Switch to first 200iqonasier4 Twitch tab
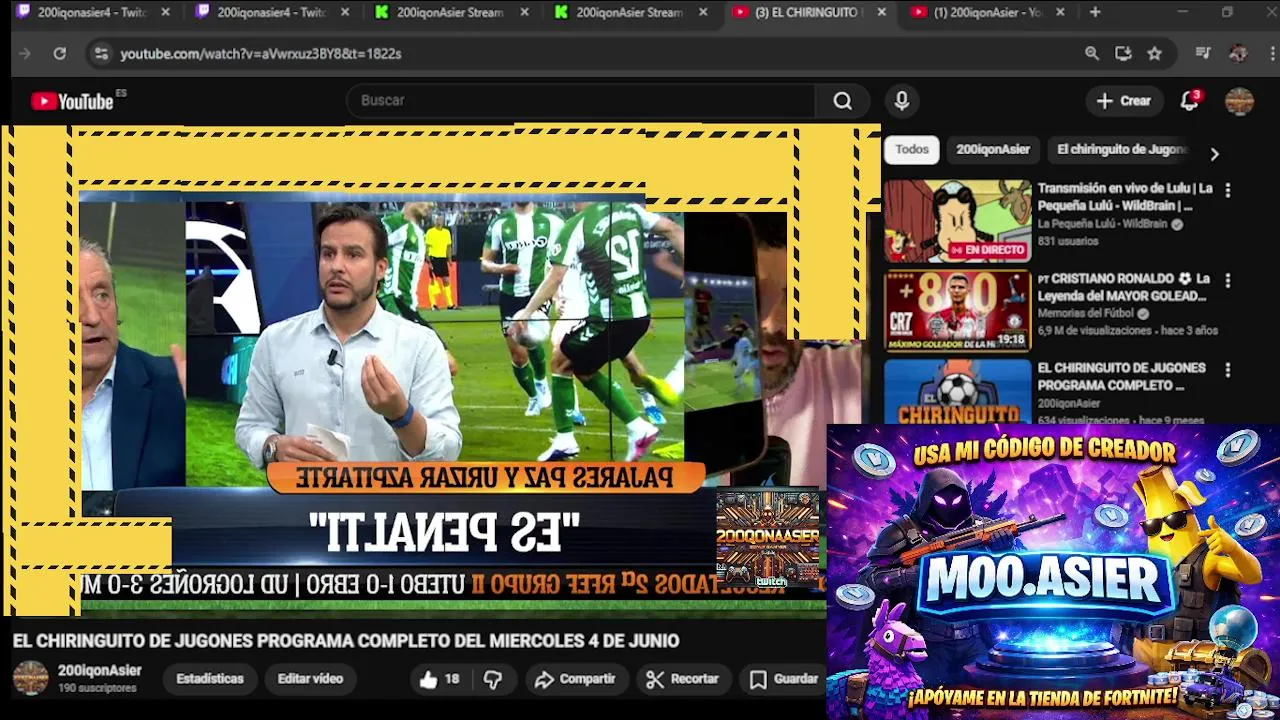 [90, 12]
